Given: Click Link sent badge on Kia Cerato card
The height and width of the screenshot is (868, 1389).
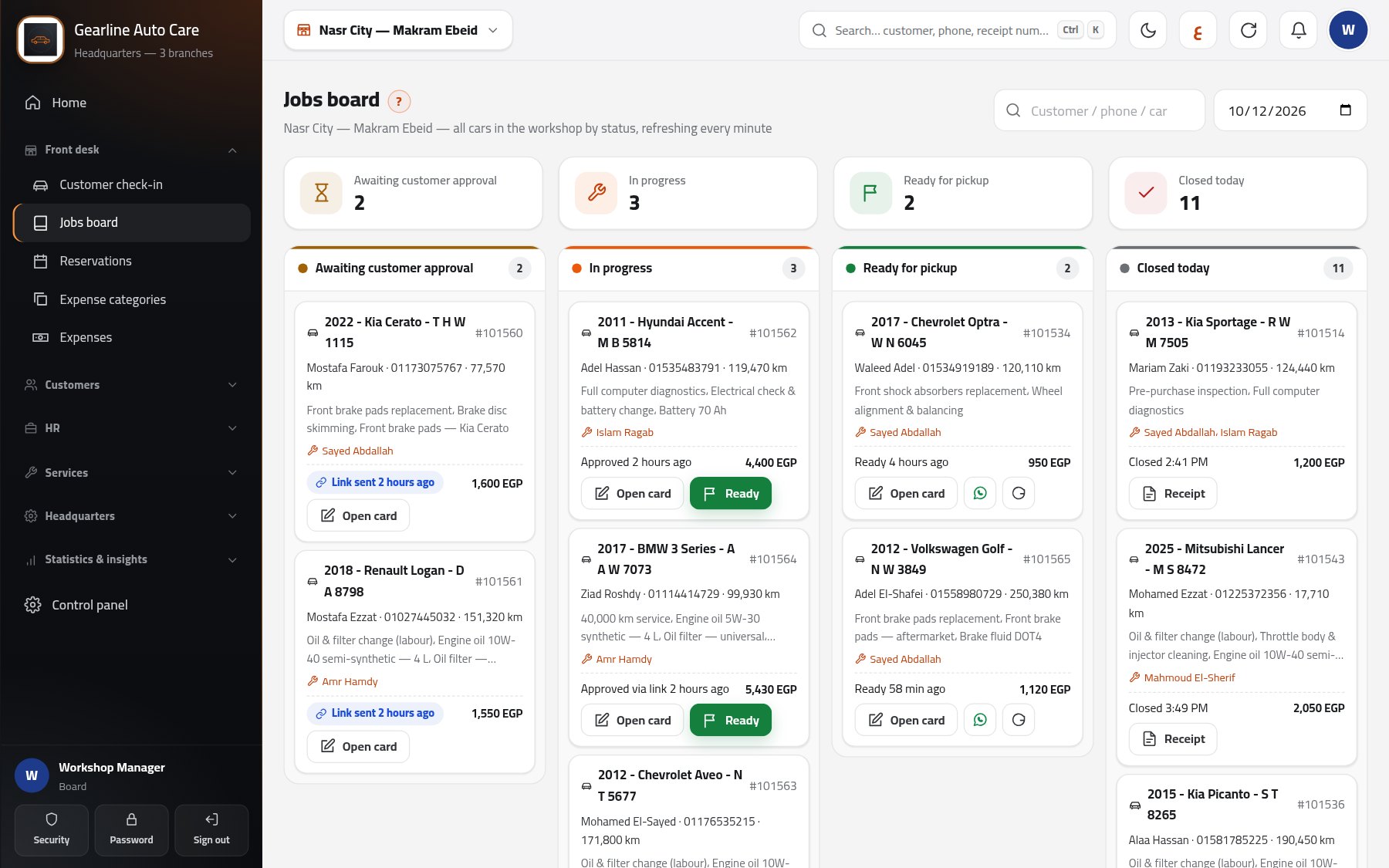Looking at the screenshot, I should [375, 482].
